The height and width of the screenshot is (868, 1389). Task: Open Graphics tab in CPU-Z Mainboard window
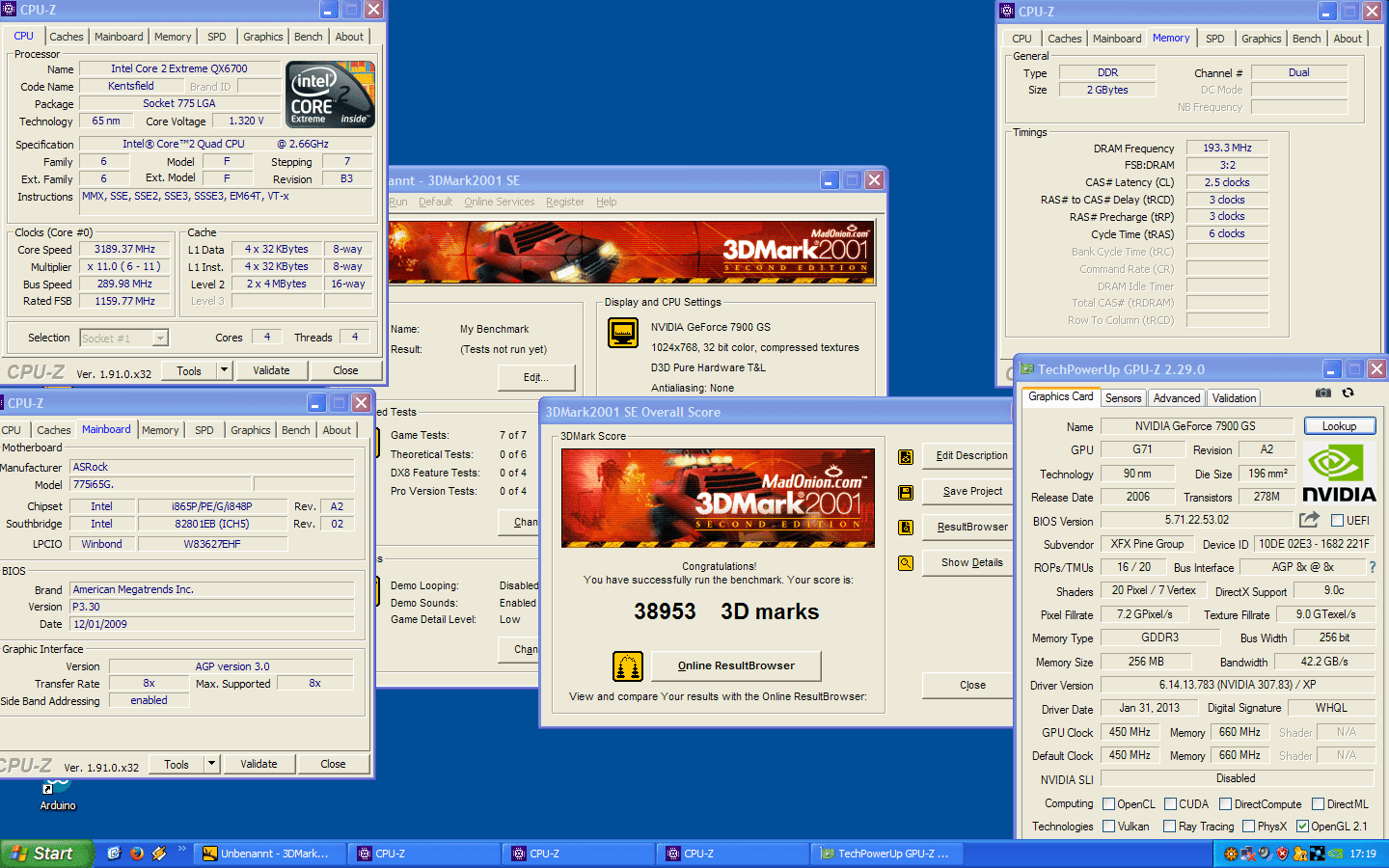point(251,430)
